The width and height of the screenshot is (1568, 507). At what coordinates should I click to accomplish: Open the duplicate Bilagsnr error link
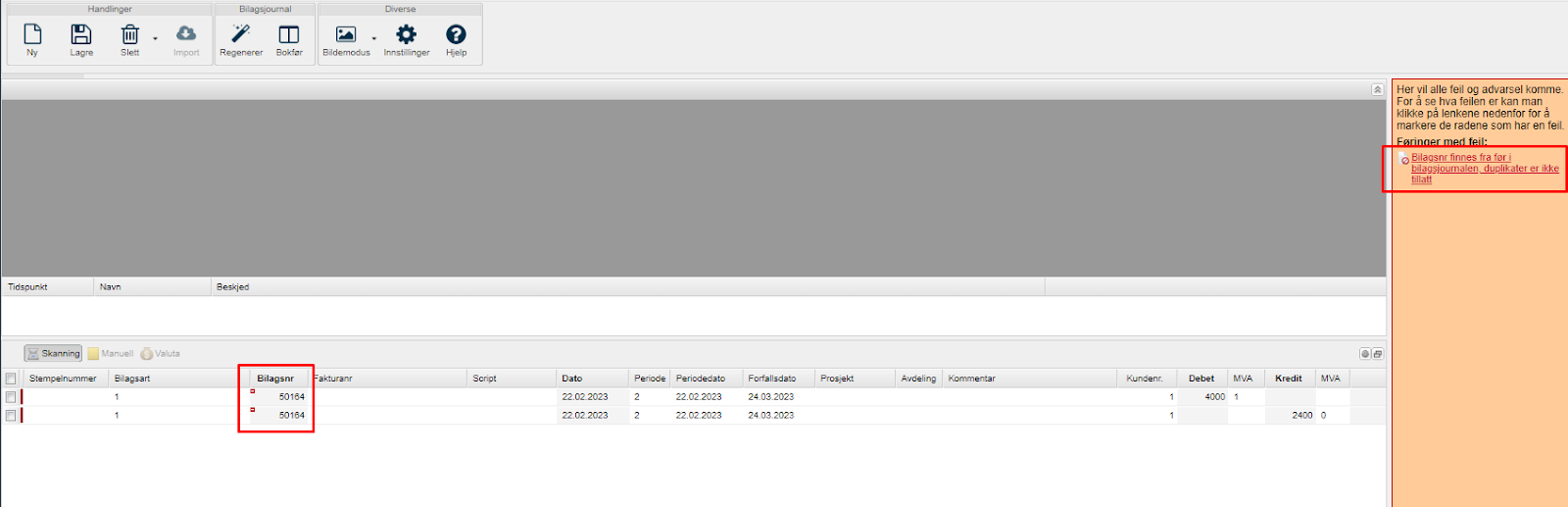1484,169
